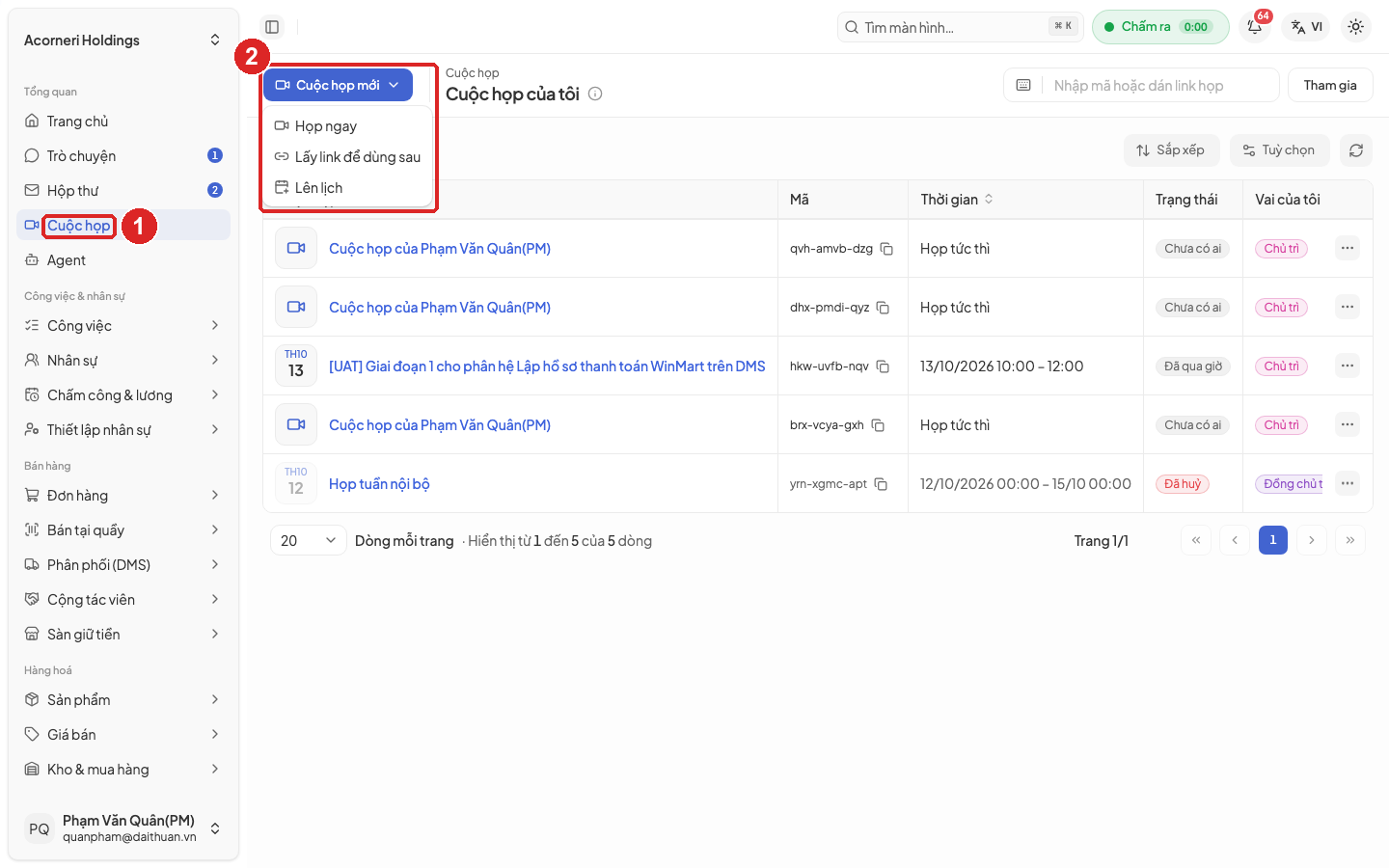Focus the Tìm màn hình search box

pyautogui.click(x=960, y=27)
